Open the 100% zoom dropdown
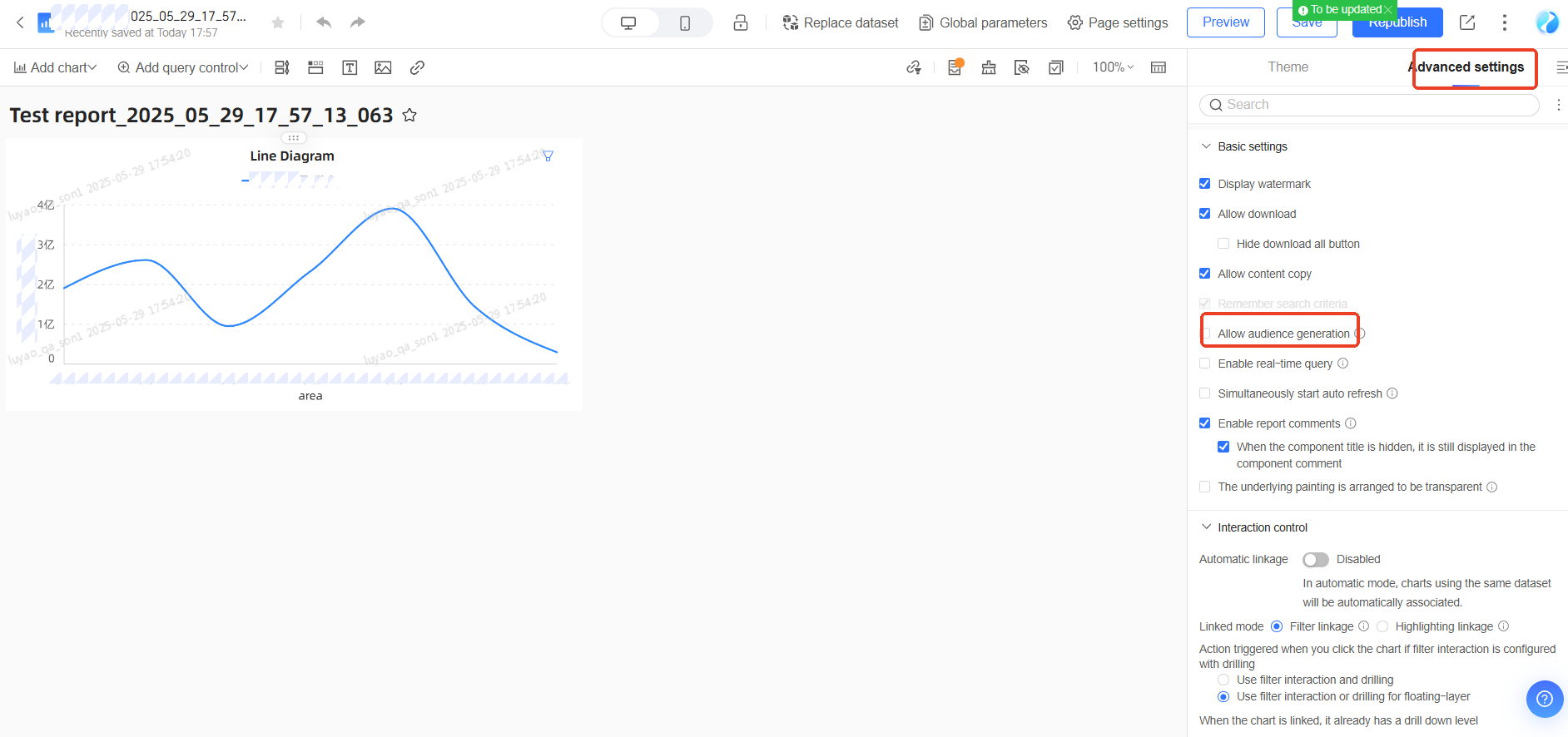 click(x=1113, y=67)
